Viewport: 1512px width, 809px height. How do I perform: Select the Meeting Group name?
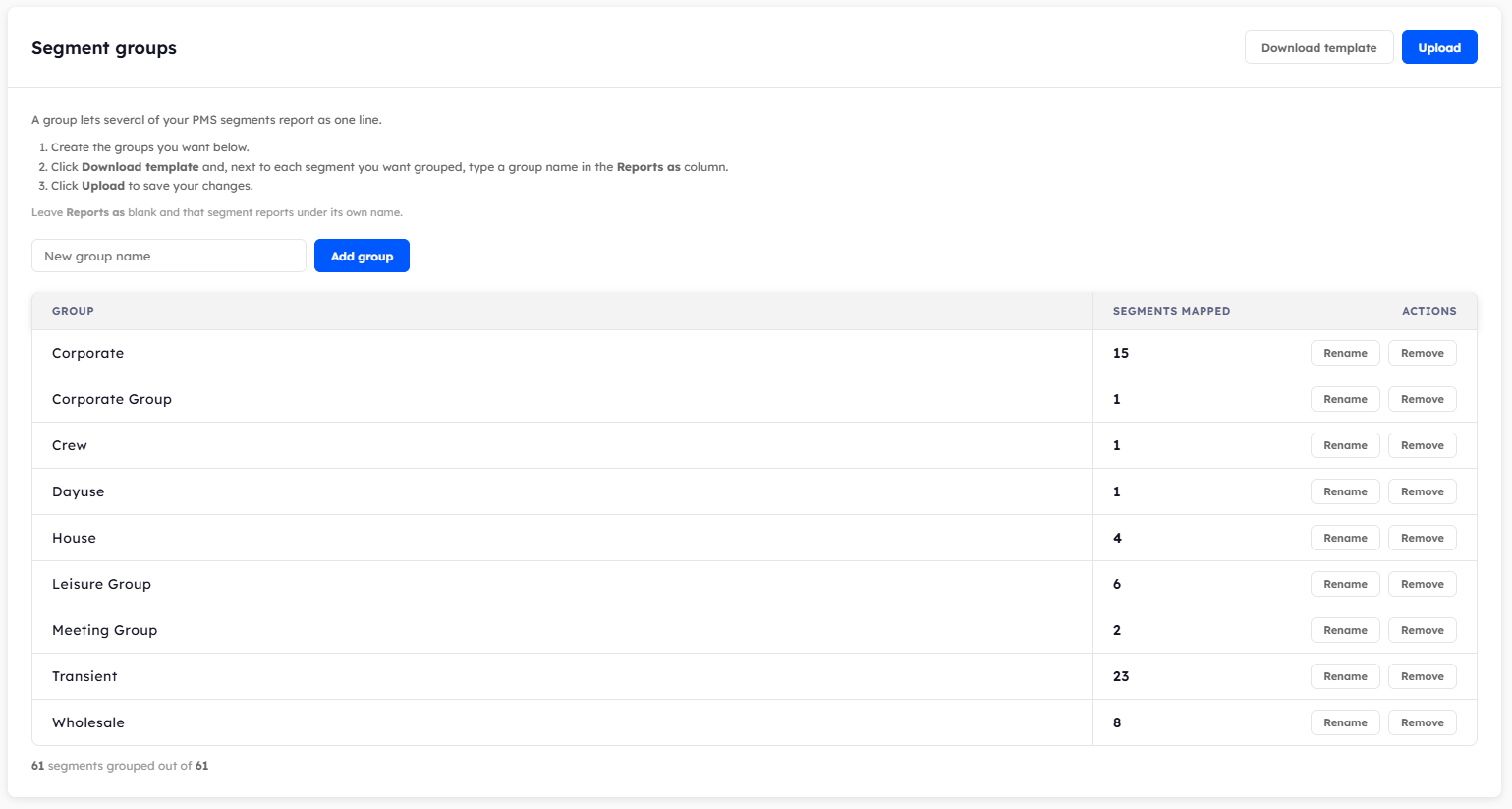pos(104,630)
